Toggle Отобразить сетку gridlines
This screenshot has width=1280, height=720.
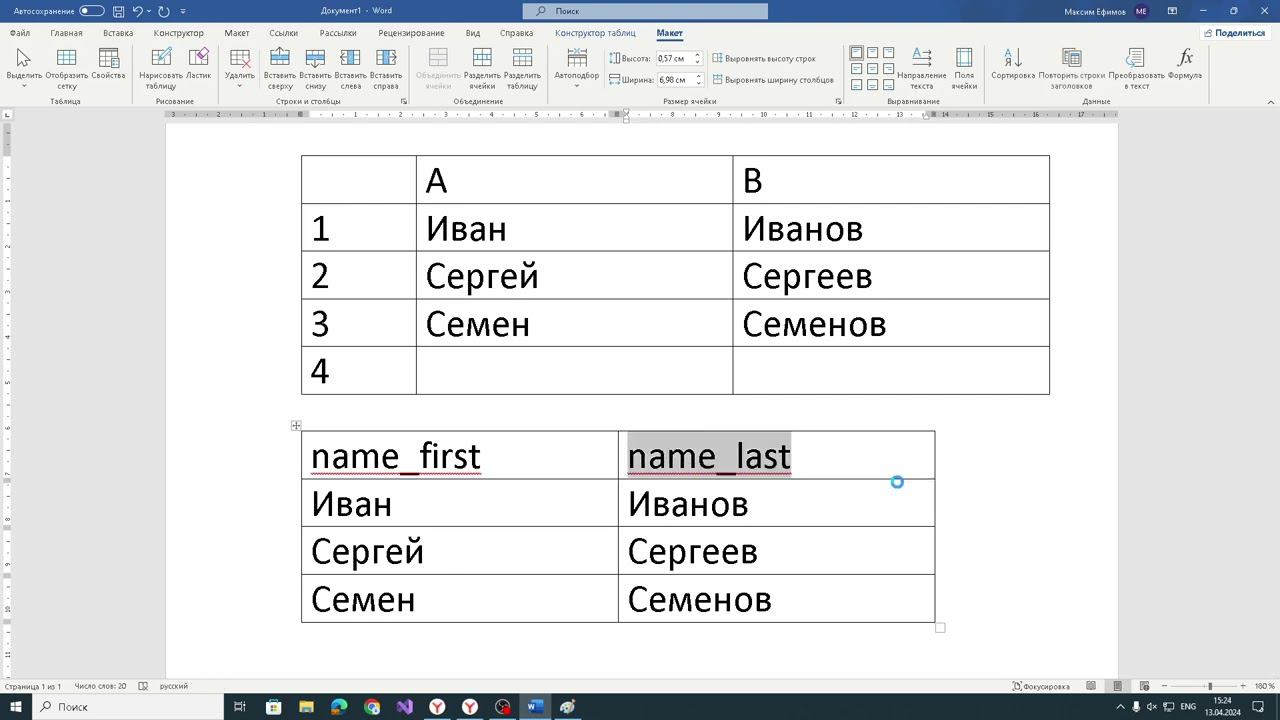(x=67, y=68)
